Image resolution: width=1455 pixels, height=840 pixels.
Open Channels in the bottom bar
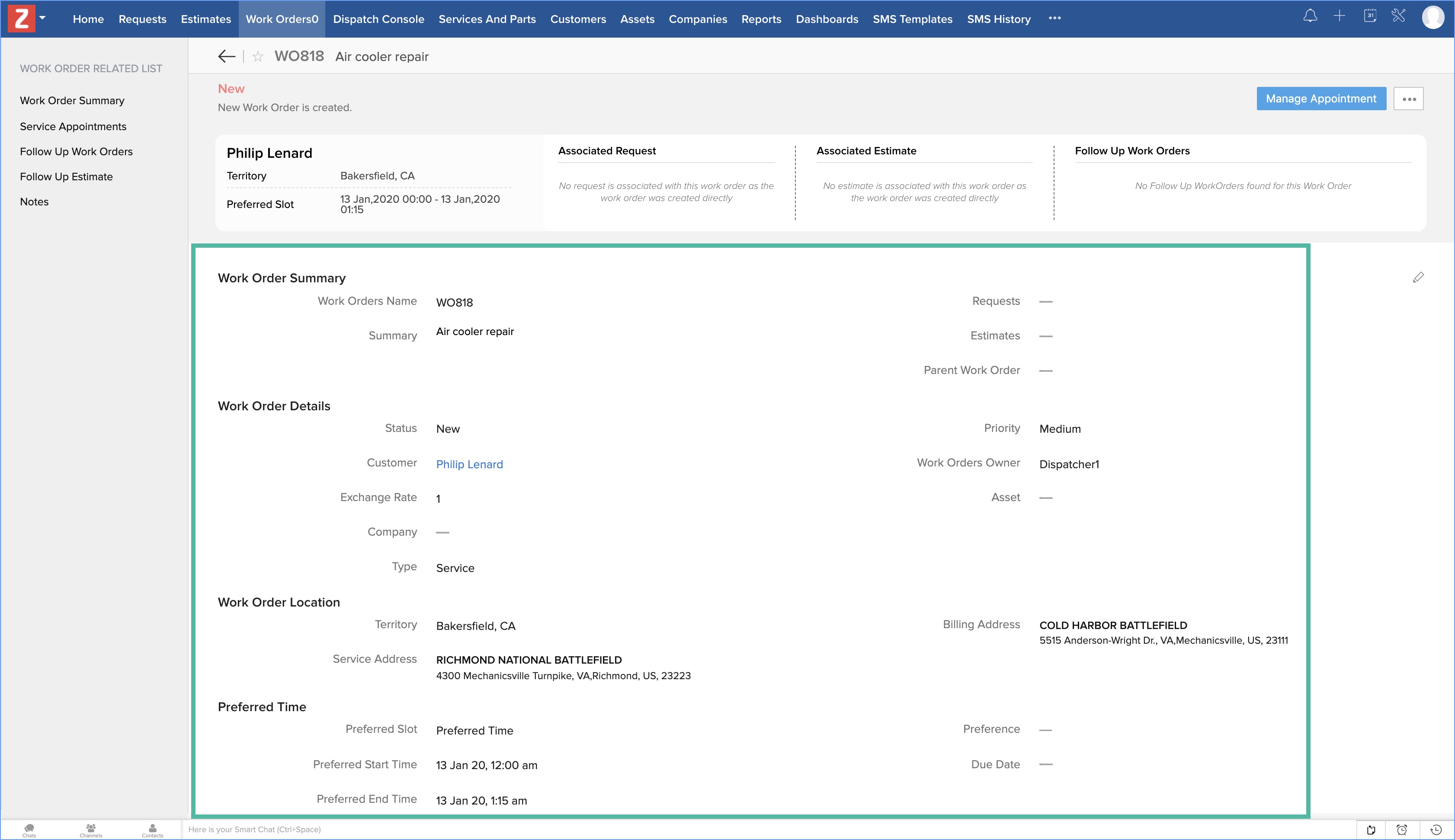pyautogui.click(x=90, y=830)
